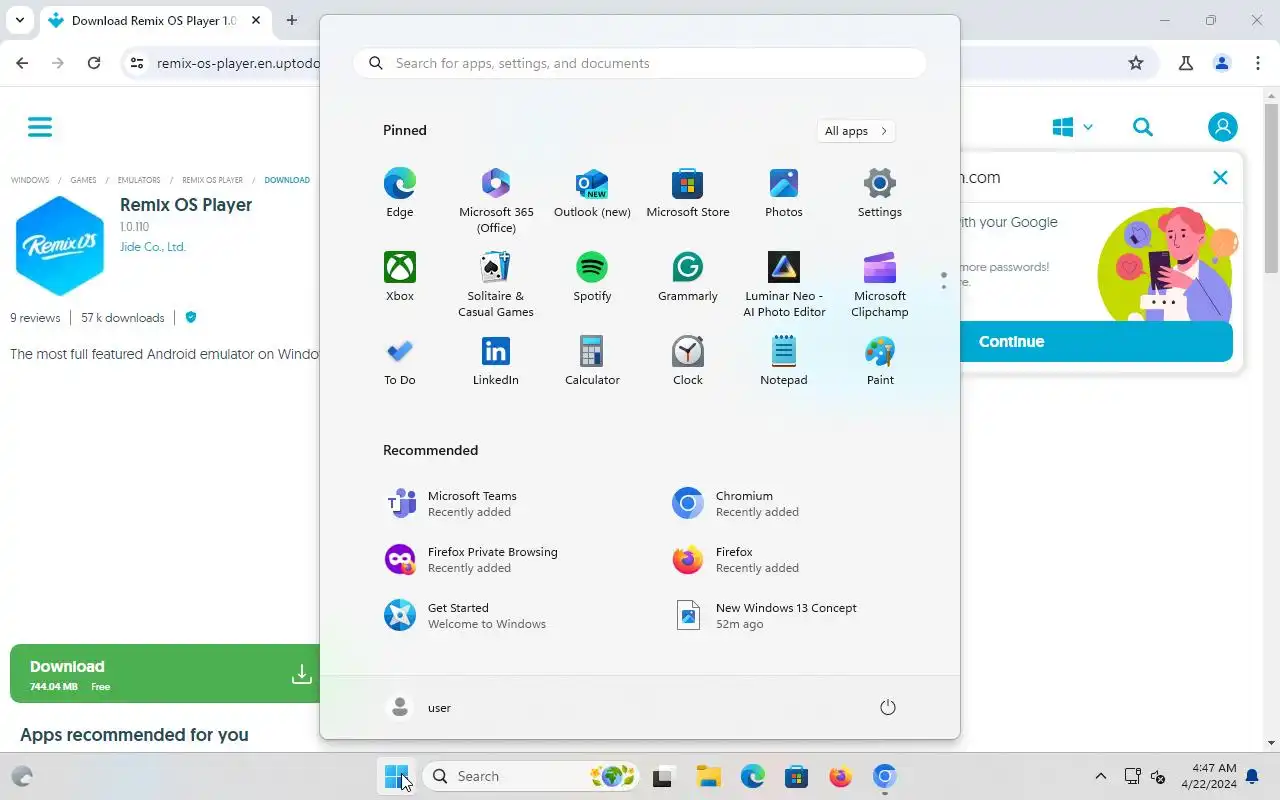Expand All apps list

[855, 131]
